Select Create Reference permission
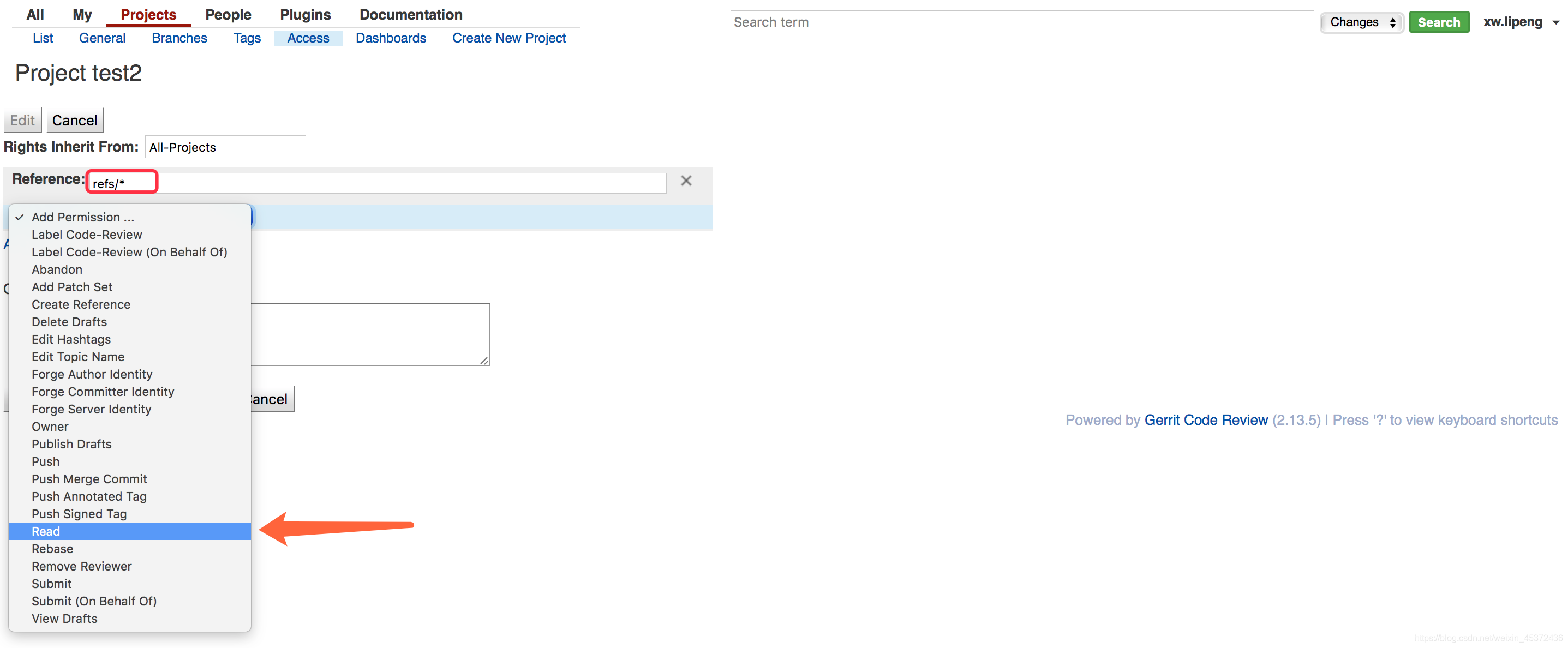This screenshot has height=648, width=1568. [81, 304]
